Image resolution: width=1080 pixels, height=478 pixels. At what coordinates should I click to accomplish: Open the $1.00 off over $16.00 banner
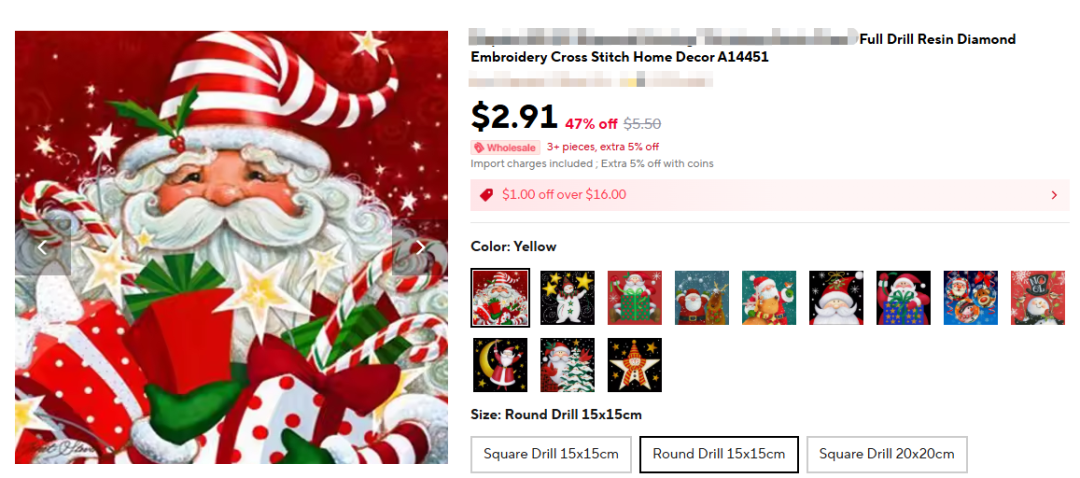click(x=769, y=195)
